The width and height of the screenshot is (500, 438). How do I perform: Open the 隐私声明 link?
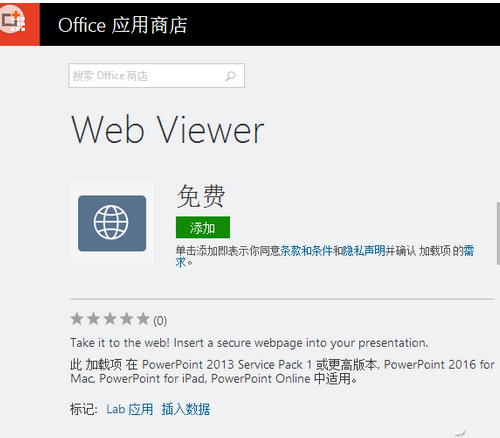point(364,251)
